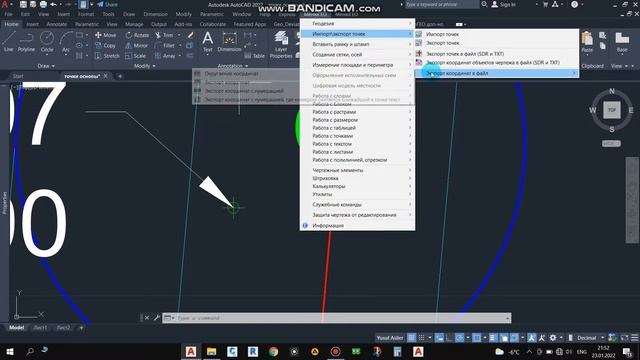Toggle snap mode in status bar

pos(421,338)
